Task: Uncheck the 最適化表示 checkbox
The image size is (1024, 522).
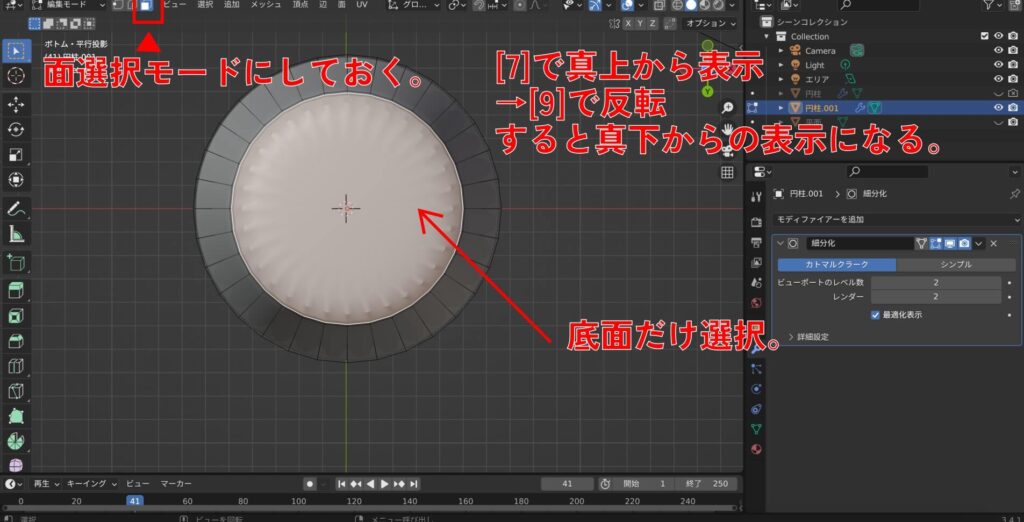Action: click(875, 314)
